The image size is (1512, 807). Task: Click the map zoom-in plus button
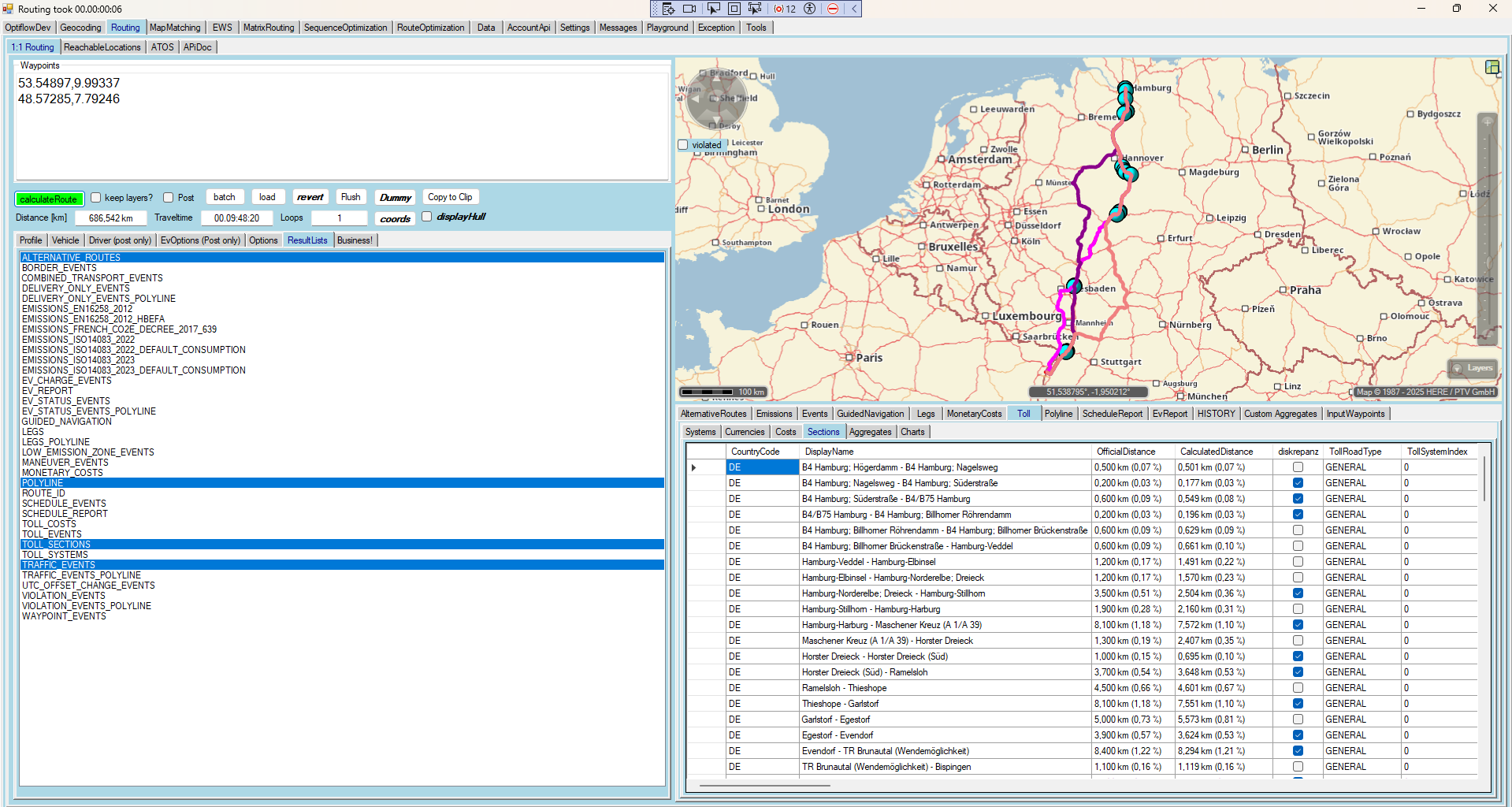1488,122
